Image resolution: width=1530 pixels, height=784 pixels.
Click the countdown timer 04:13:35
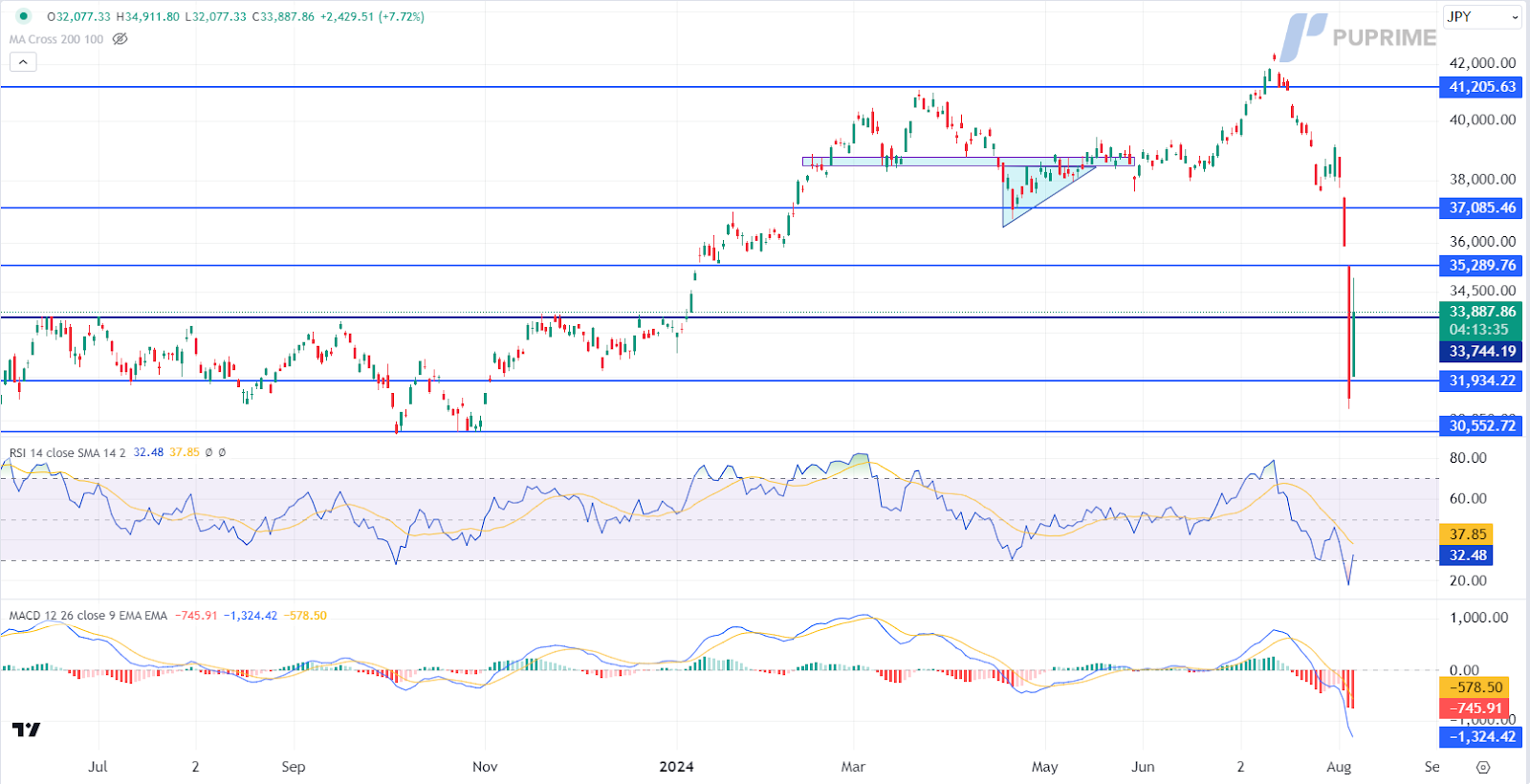[x=1480, y=330]
